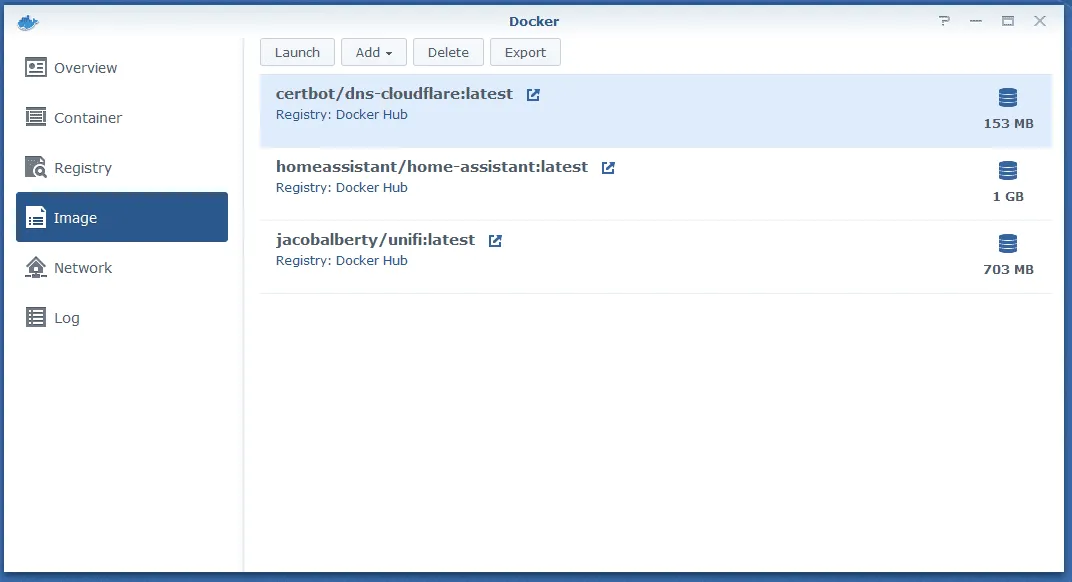Click database icon above 703 MB

pos(1008,243)
